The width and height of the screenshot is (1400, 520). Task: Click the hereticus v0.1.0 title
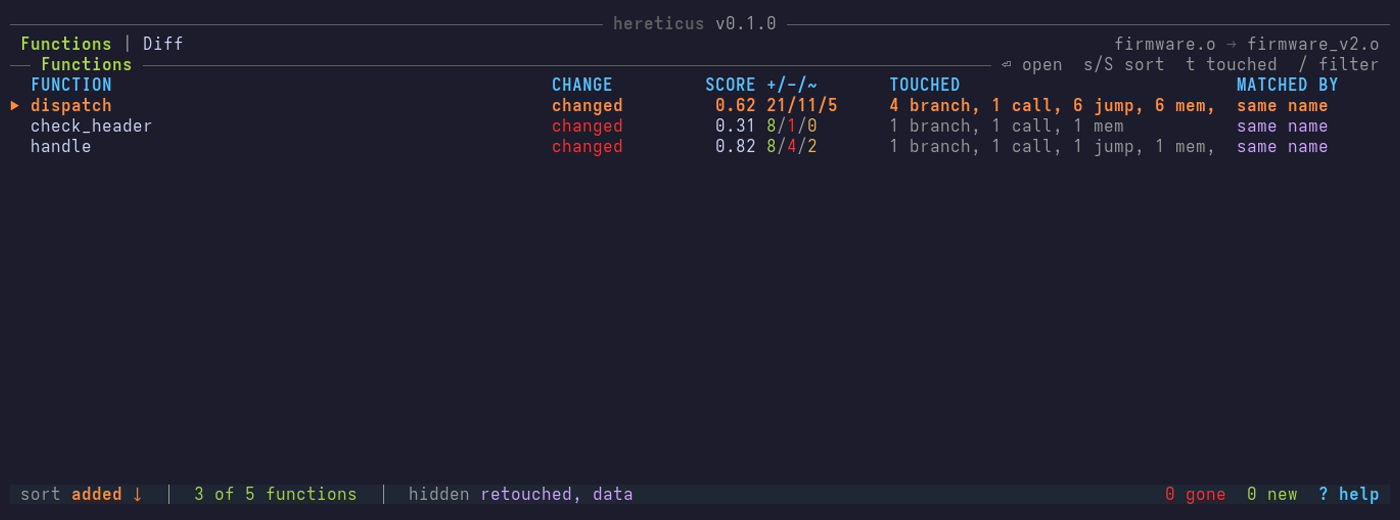[x=695, y=23]
